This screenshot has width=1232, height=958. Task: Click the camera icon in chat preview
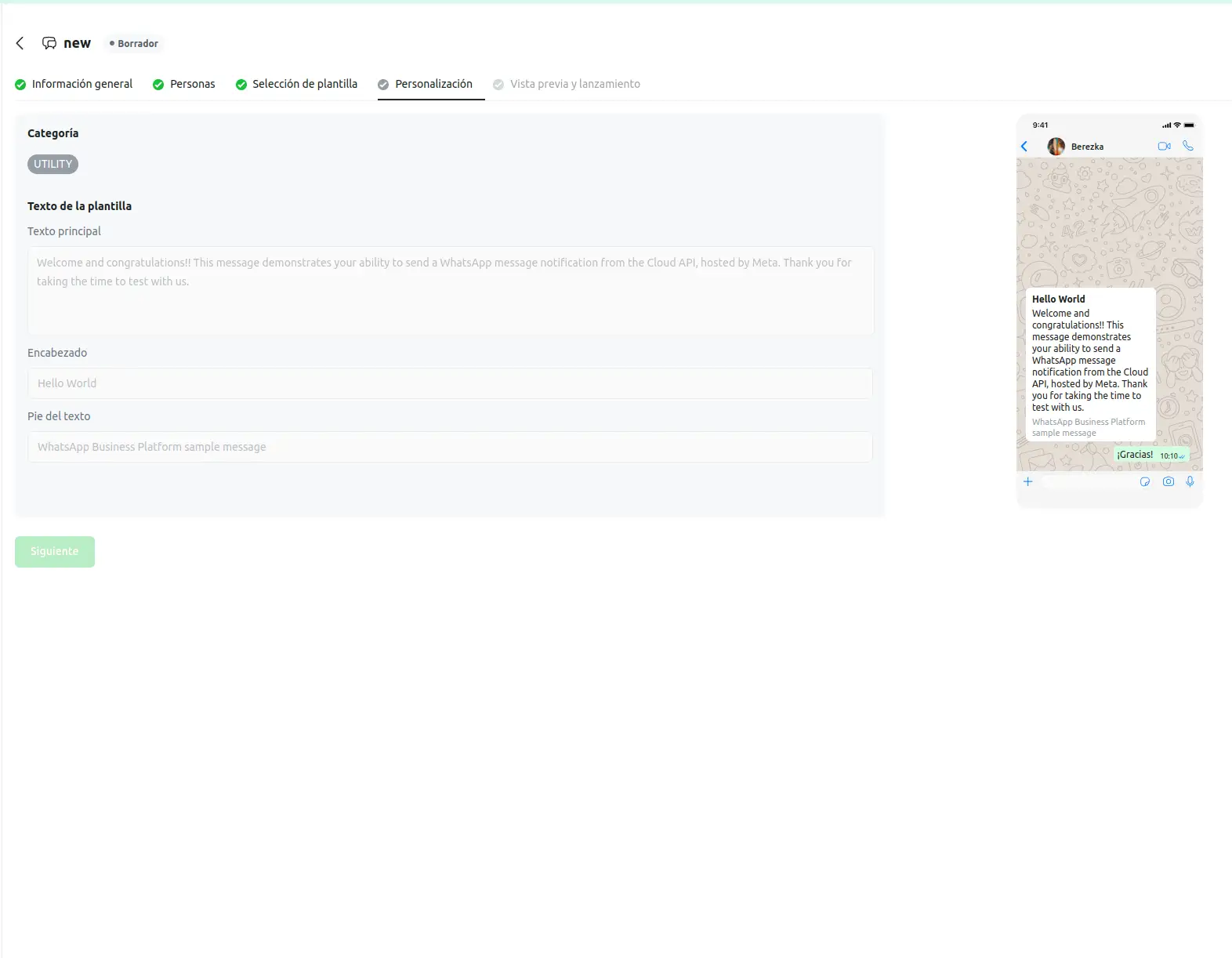point(1169,482)
